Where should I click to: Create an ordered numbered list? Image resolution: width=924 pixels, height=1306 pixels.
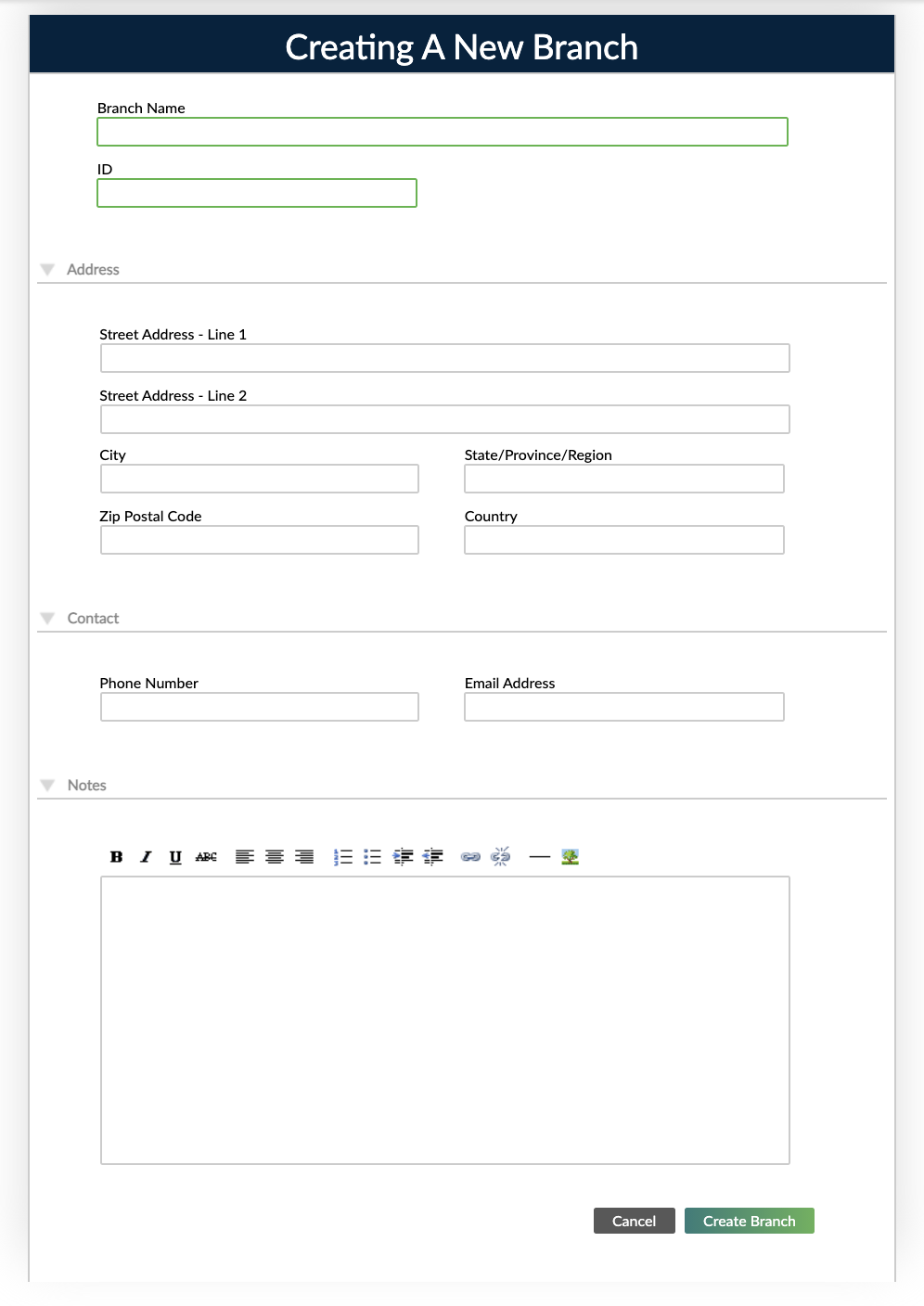coord(343,856)
